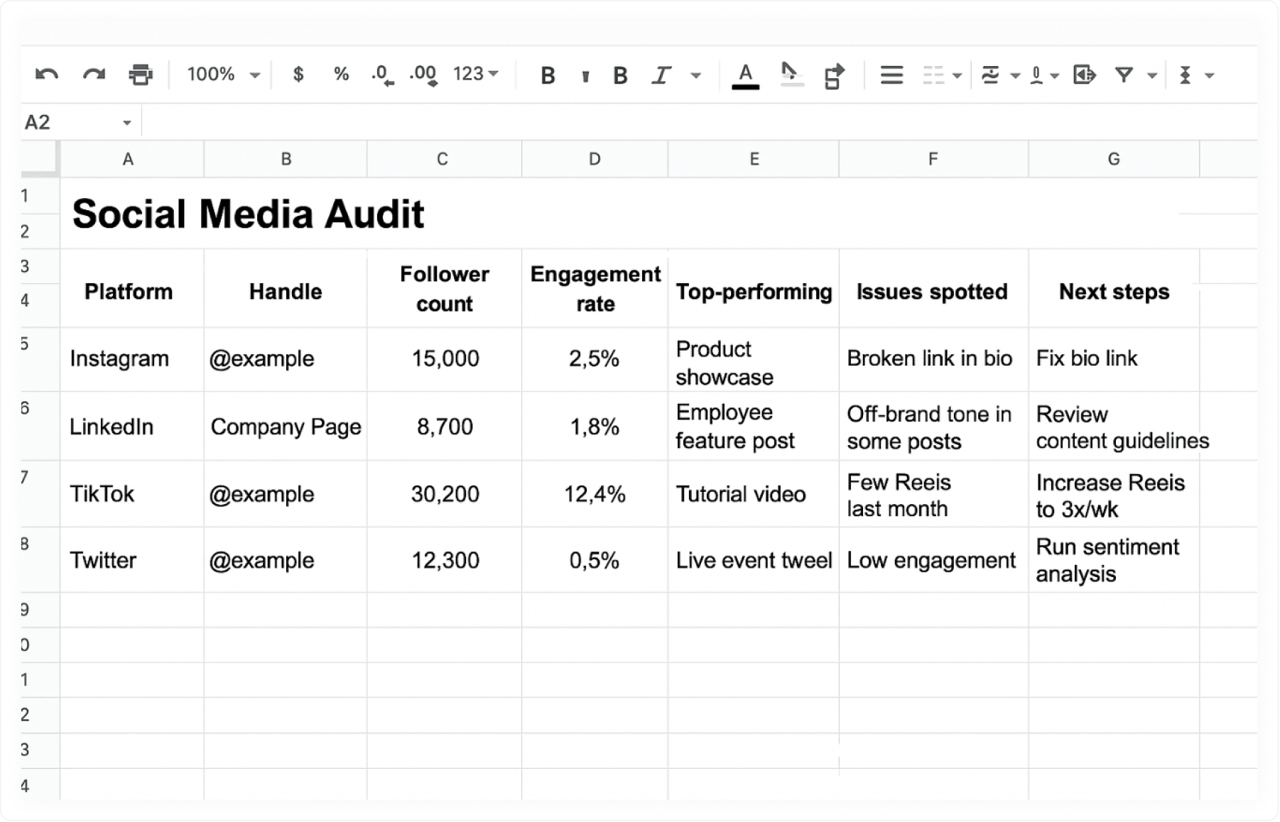Image resolution: width=1280 pixels, height=822 pixels.
Task: Print the spreadsheet with the printer icon
Action: coord(141,75)
